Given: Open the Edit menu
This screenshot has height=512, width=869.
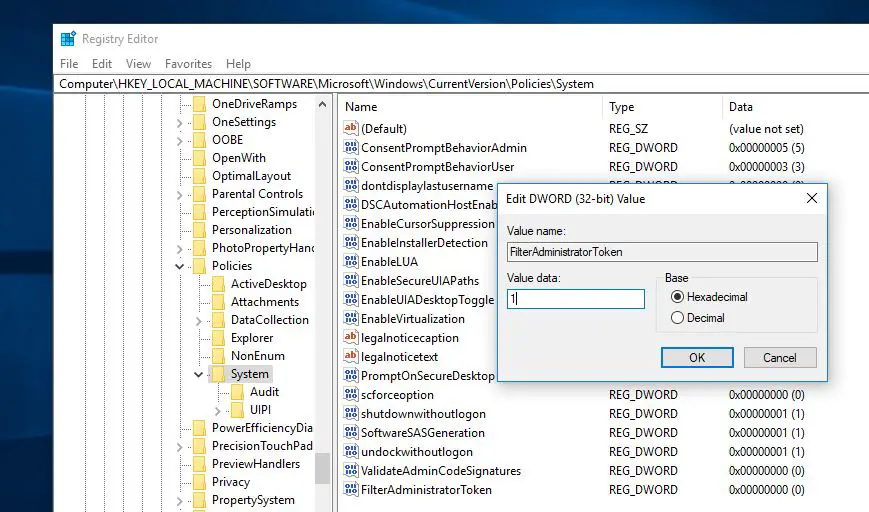Looking at the screenshot, I should 102,64.
